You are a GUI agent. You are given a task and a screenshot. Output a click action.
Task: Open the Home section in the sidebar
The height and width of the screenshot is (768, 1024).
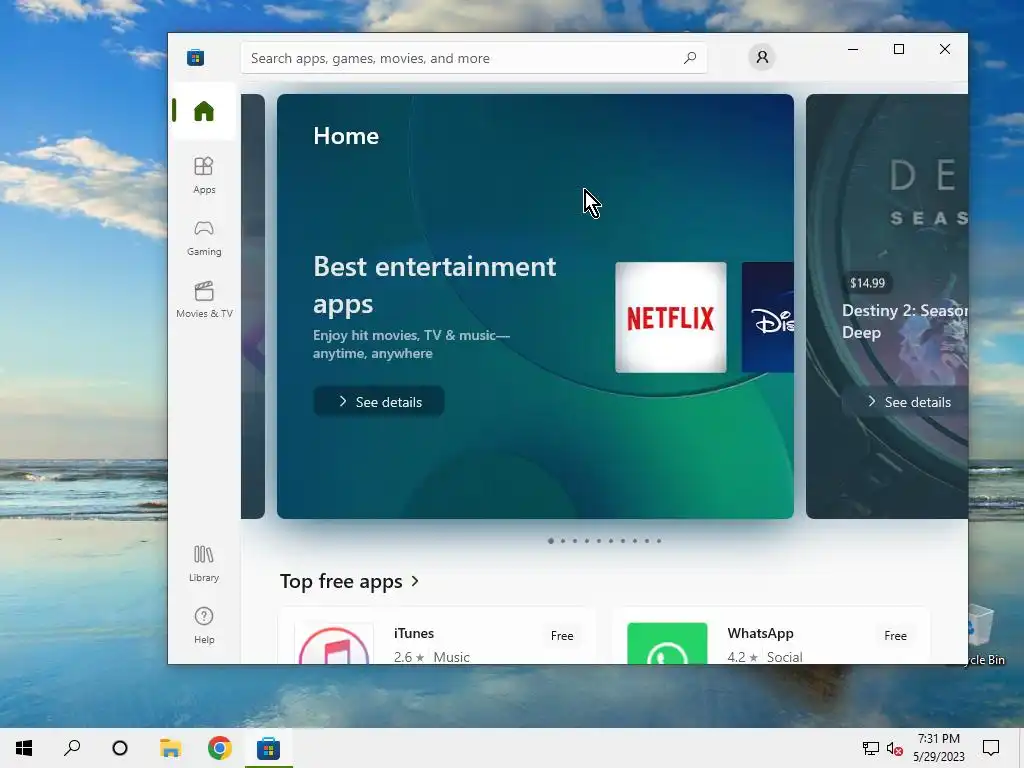tap(204, 111)
